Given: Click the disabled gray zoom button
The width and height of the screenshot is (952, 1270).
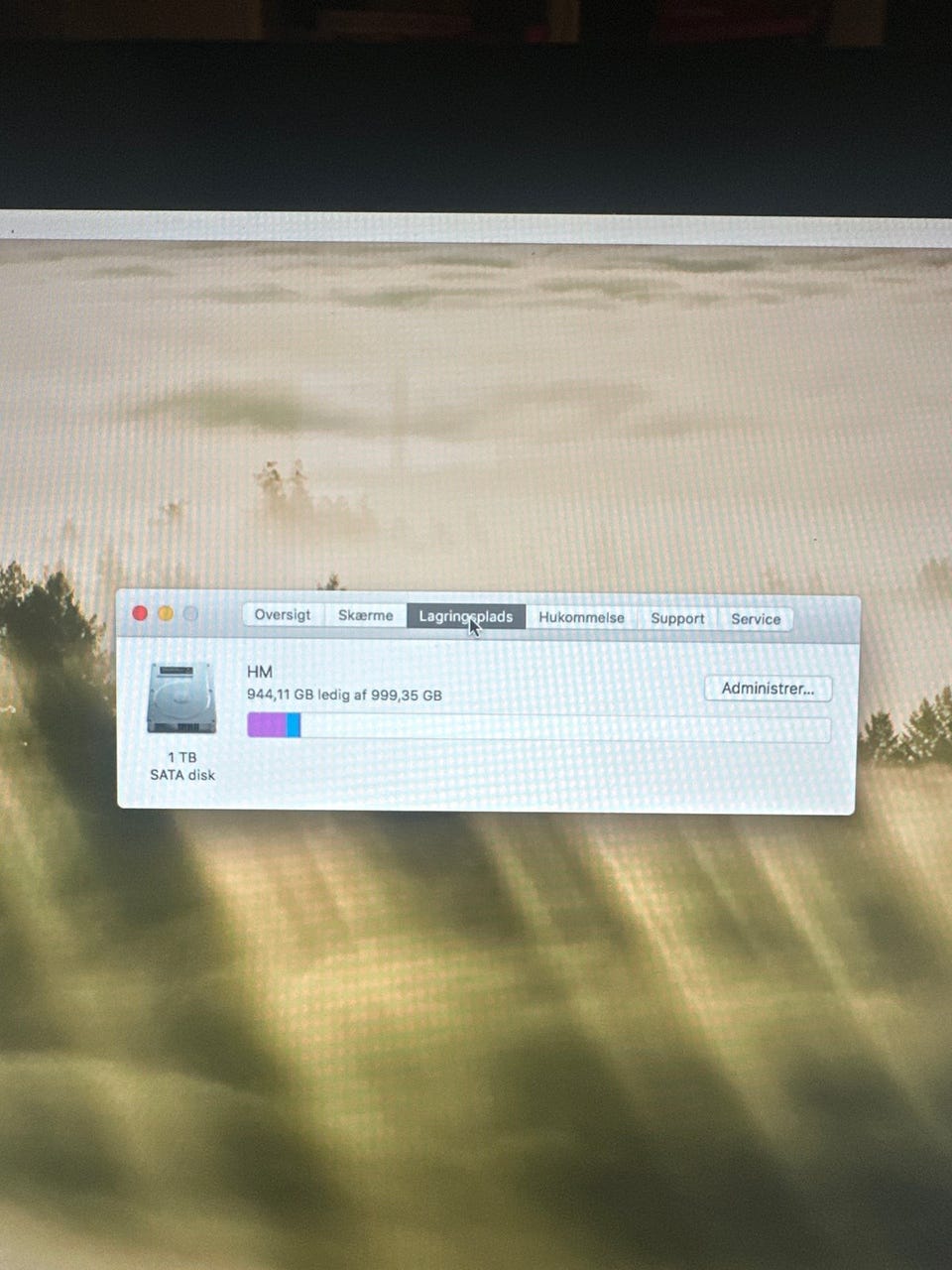Looking at the screenshot, I should click(190, 614).
